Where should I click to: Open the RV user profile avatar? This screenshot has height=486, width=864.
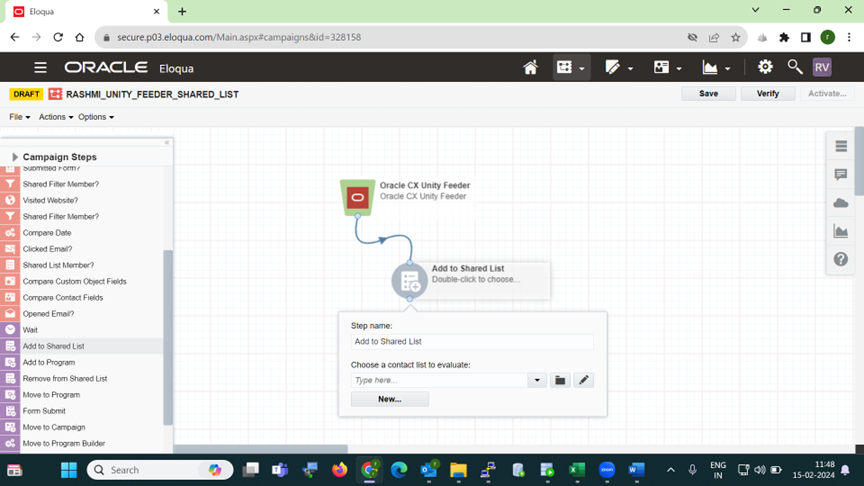822,67
